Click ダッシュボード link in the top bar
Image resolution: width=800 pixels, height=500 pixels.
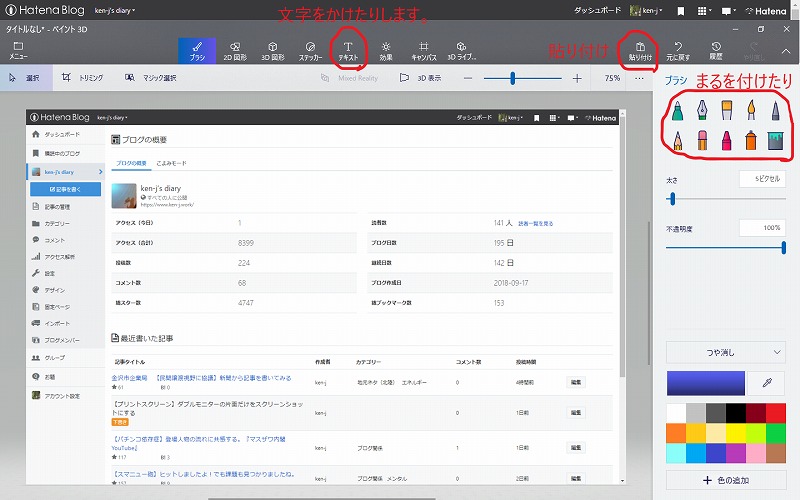[x=597, y=10]
